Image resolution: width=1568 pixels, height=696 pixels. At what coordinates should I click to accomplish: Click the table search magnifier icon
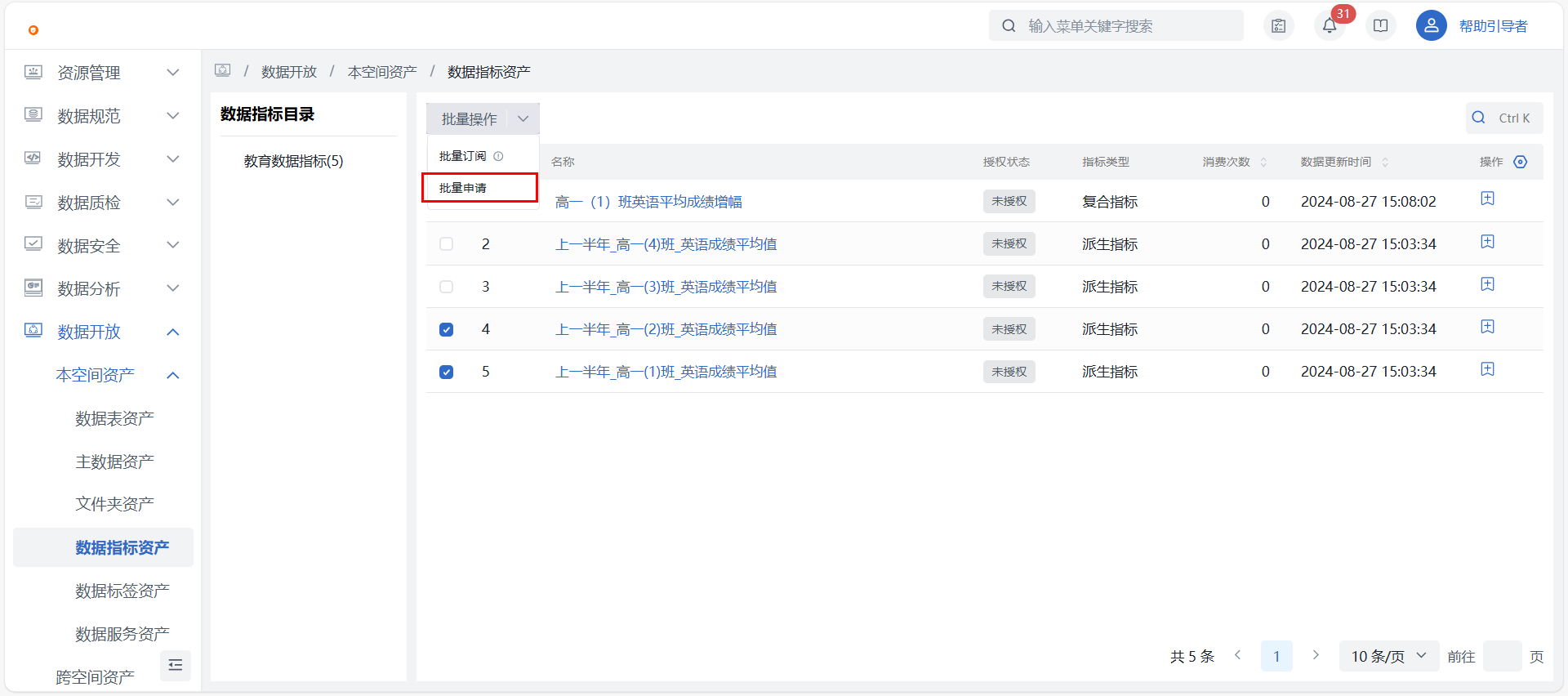point(1479,118)
